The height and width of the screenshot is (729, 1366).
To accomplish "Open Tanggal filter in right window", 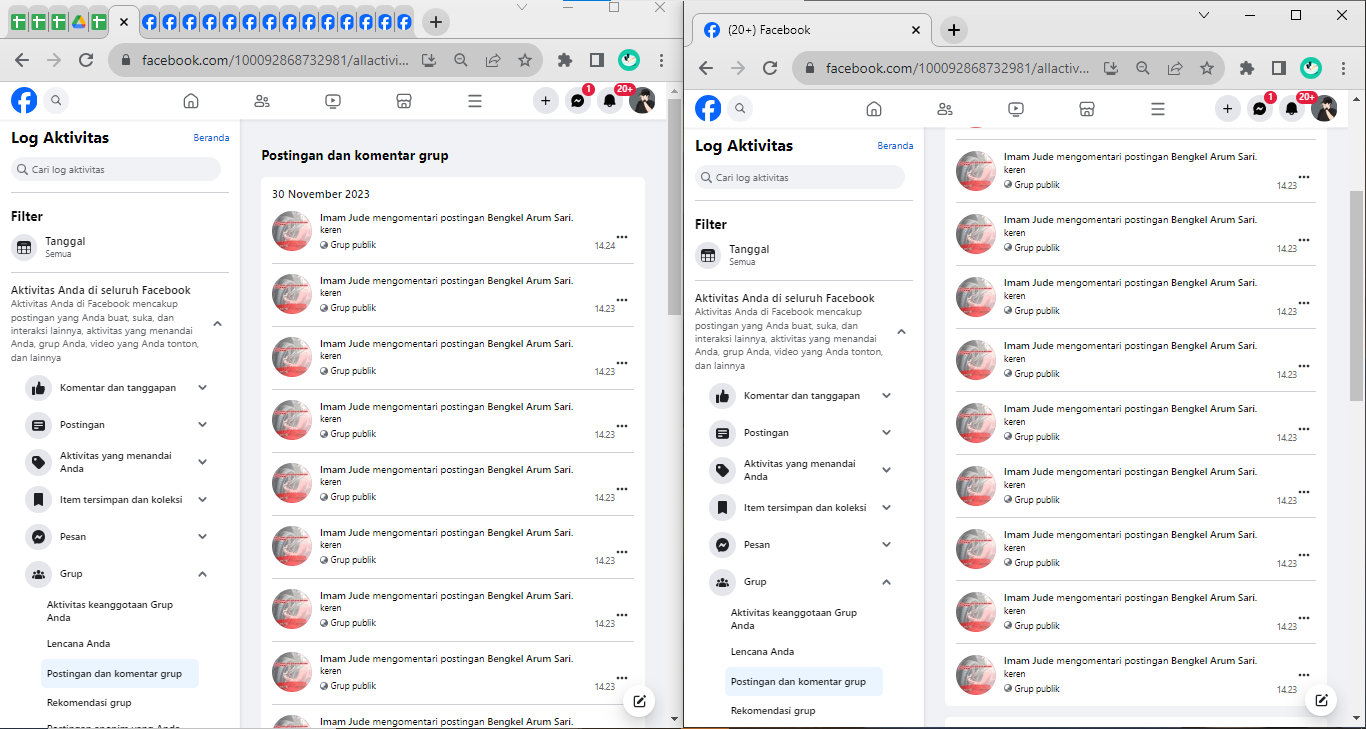I will tap(802, 255).
